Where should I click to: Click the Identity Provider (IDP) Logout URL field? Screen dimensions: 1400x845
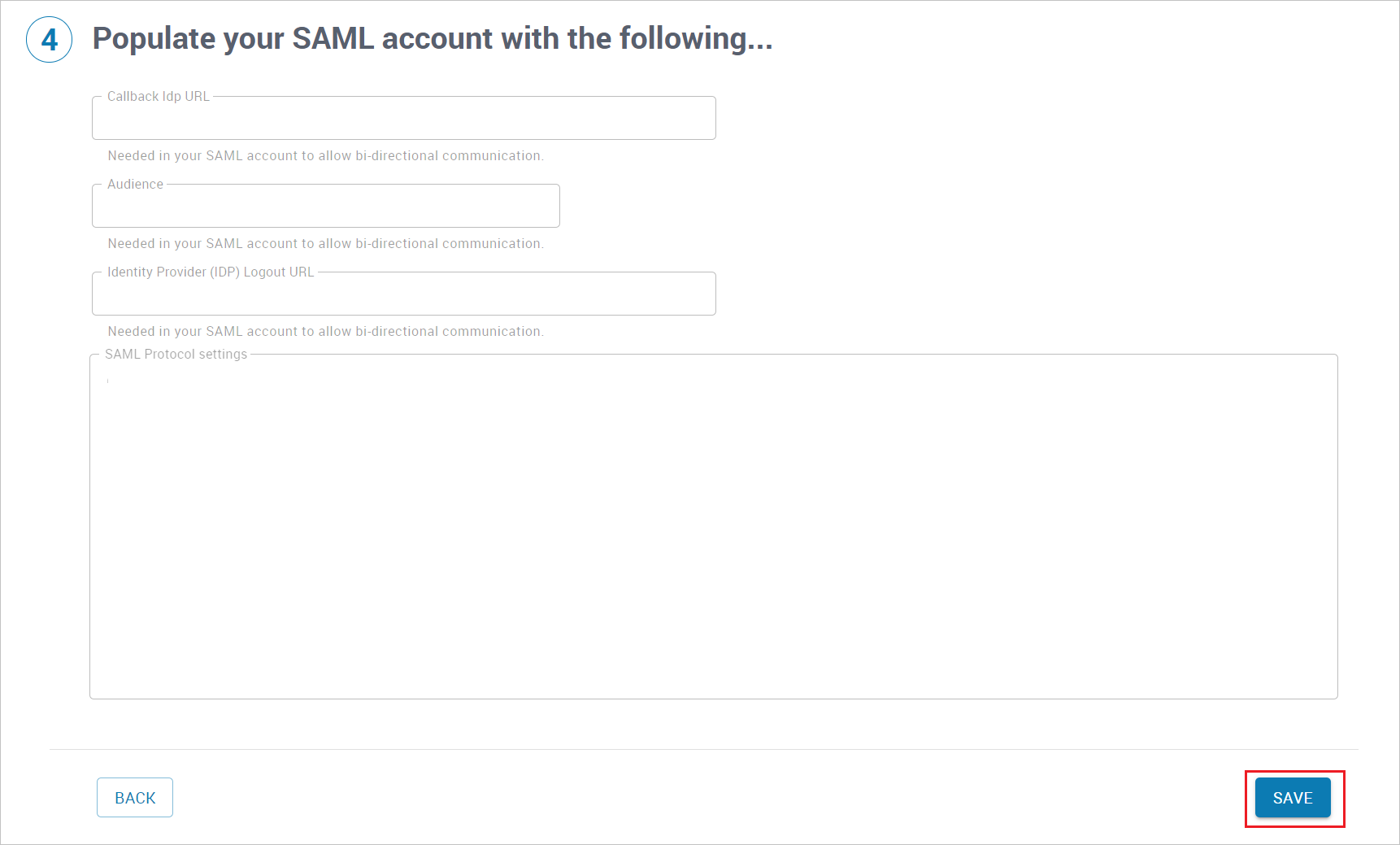click(403, 294)
